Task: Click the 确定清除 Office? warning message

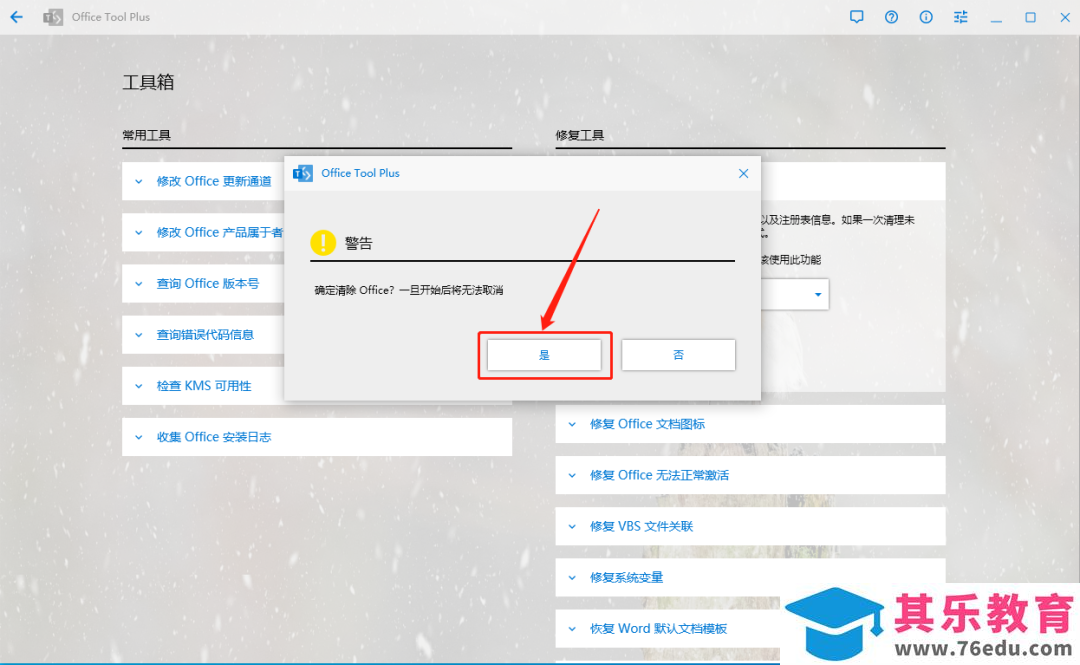Action: 408,290
